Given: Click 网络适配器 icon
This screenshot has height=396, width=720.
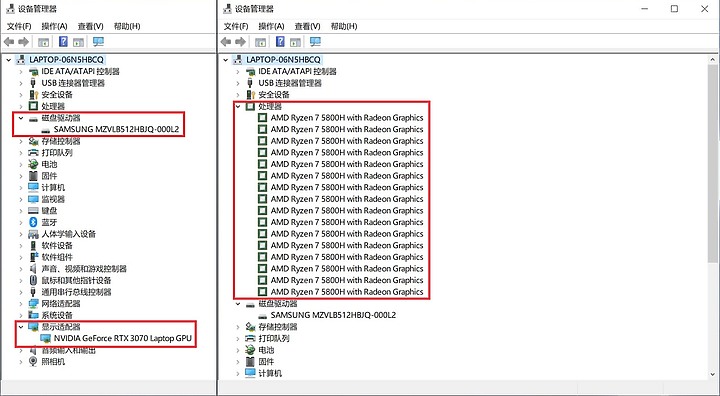Looking at the screenshot, I should tap(33, 304).
